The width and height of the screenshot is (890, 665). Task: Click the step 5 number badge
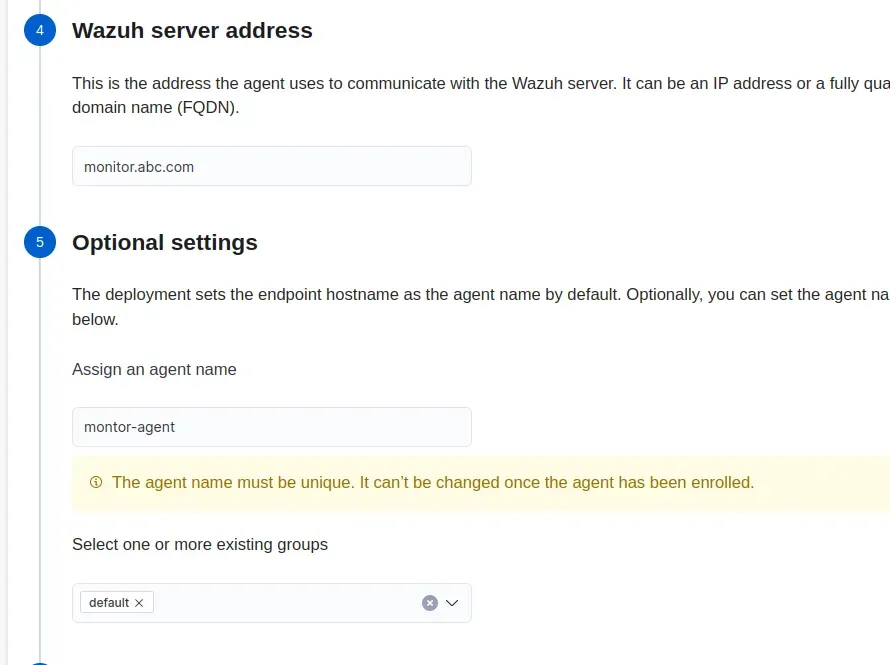click(40, 243)
